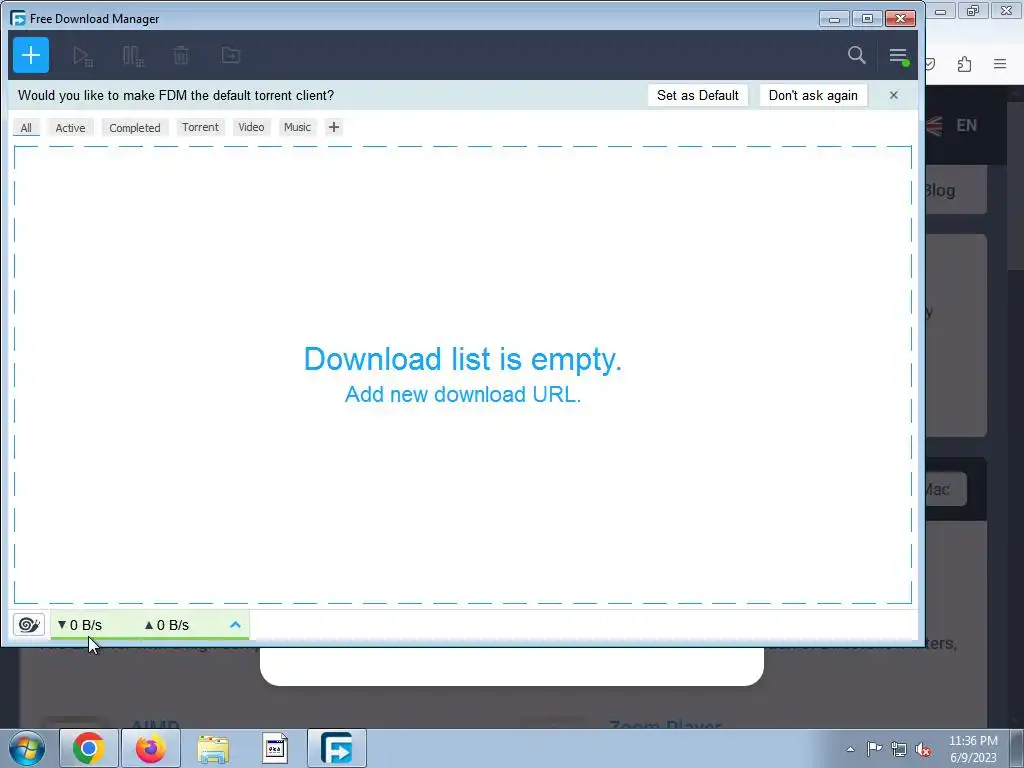Click the upload speed 0 B/s indicator
This screenshot has width=1024, height=768.
click(x=167, y=625)
